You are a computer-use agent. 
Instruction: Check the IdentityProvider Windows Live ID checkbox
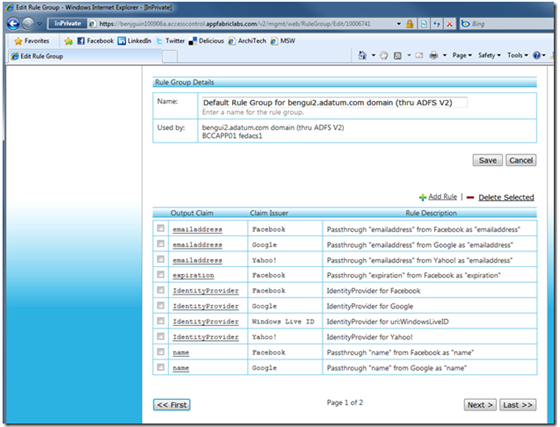(161, 321)
